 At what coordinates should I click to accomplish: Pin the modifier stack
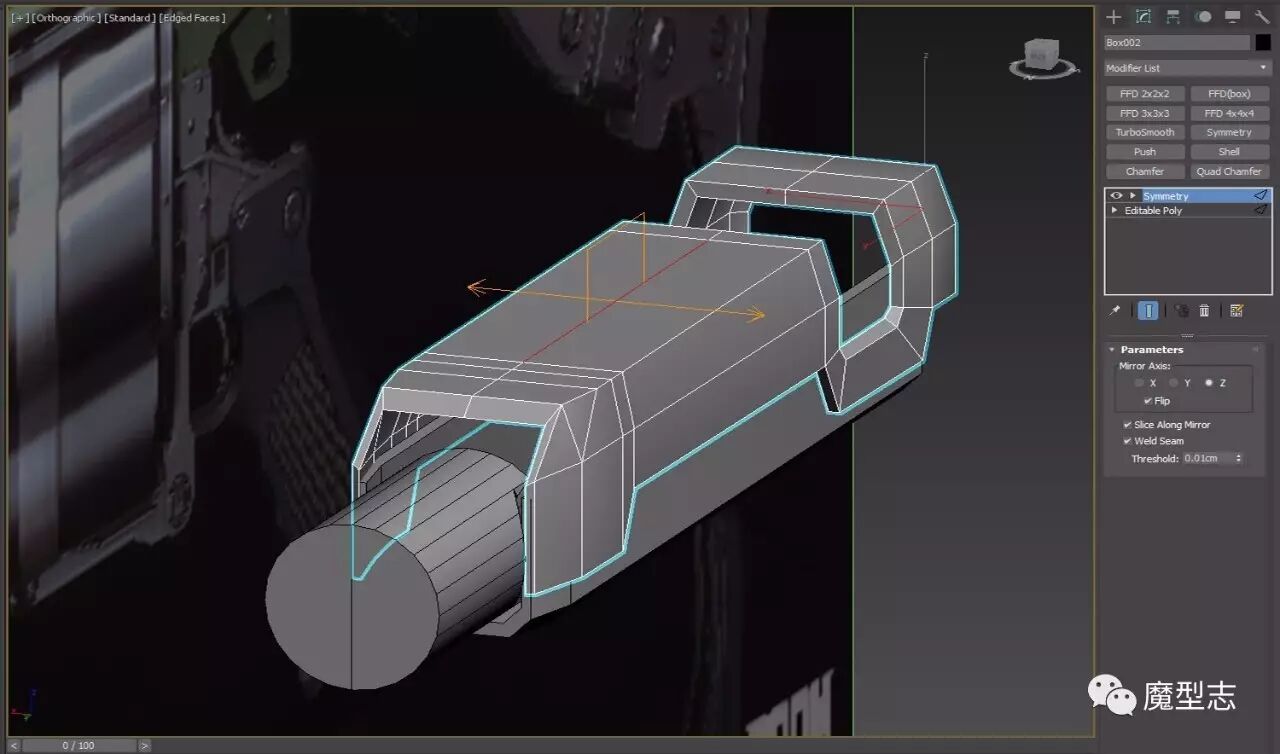(1115, 311)
